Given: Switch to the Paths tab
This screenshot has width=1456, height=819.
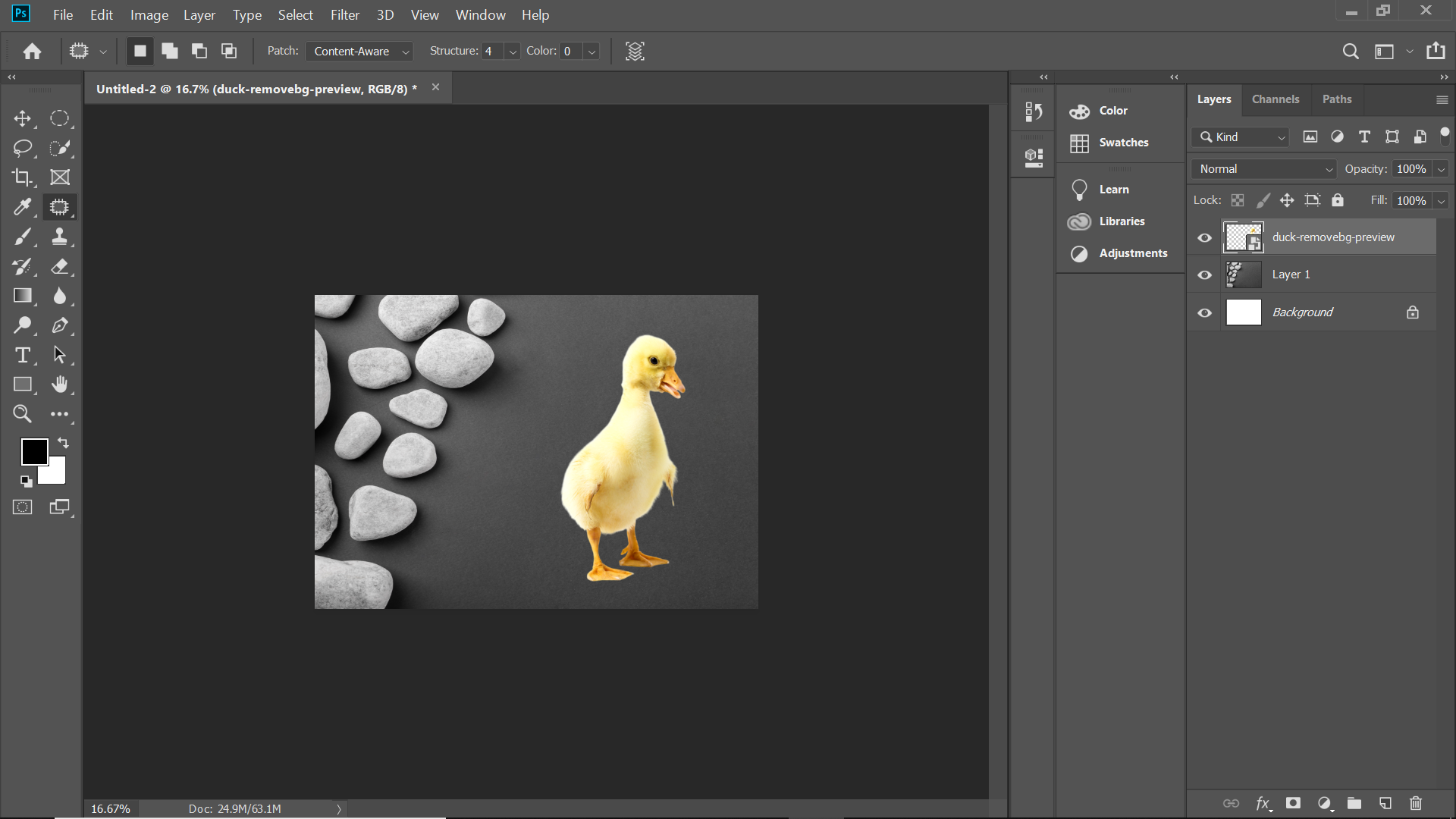Looking at the screenshot, I should 1337,98.
